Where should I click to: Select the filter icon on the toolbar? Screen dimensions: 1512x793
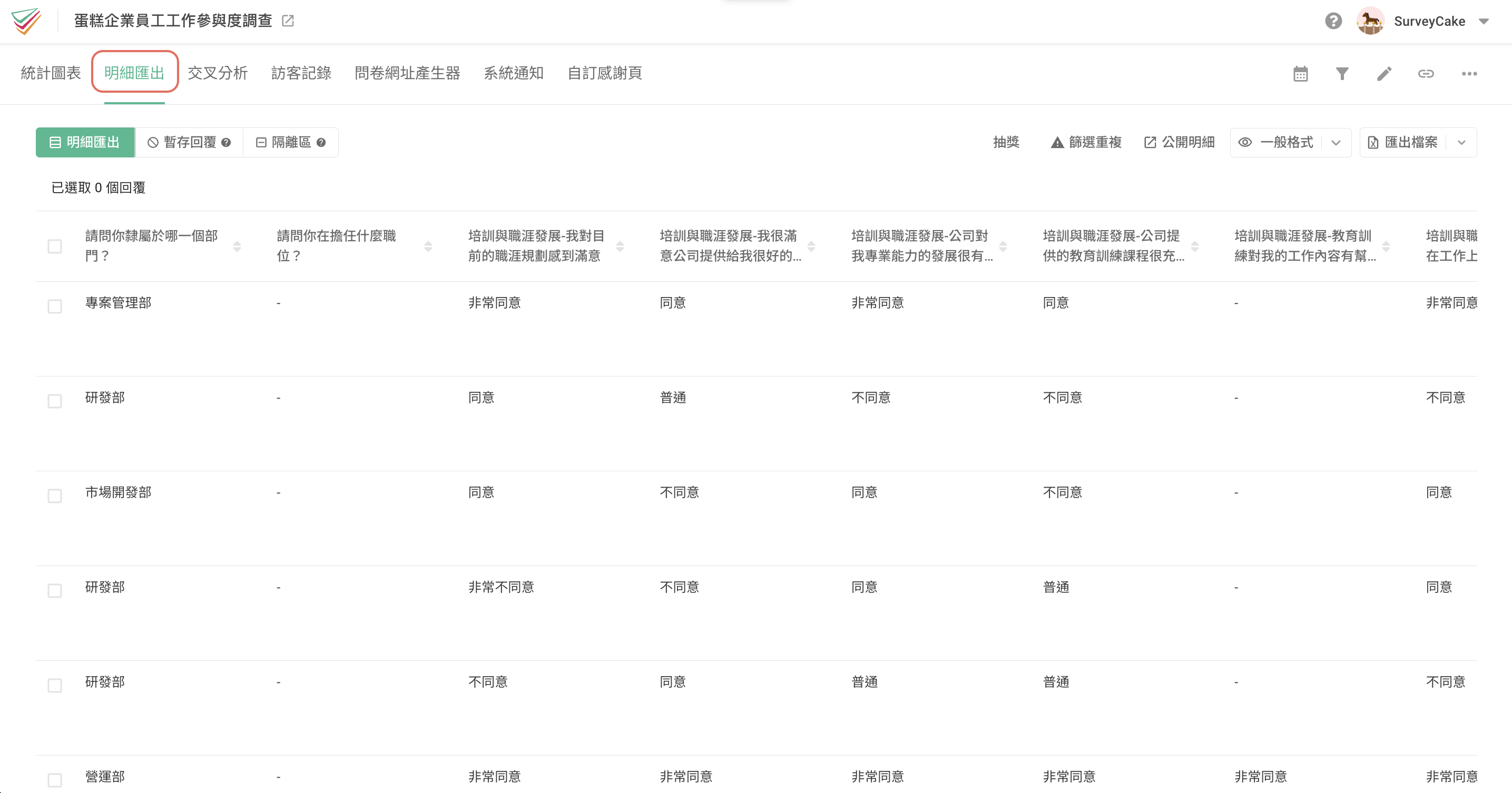tap(1342, 73)
